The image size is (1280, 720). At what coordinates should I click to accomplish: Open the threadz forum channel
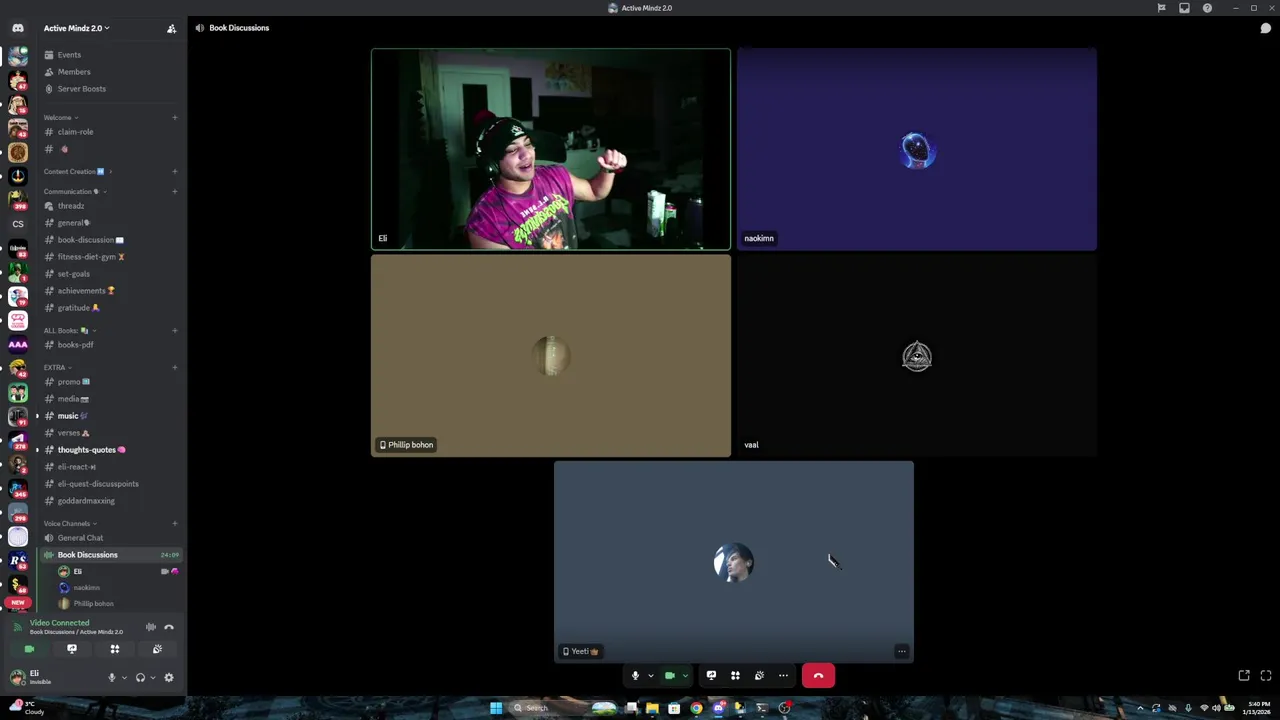(x=70, y=206)
